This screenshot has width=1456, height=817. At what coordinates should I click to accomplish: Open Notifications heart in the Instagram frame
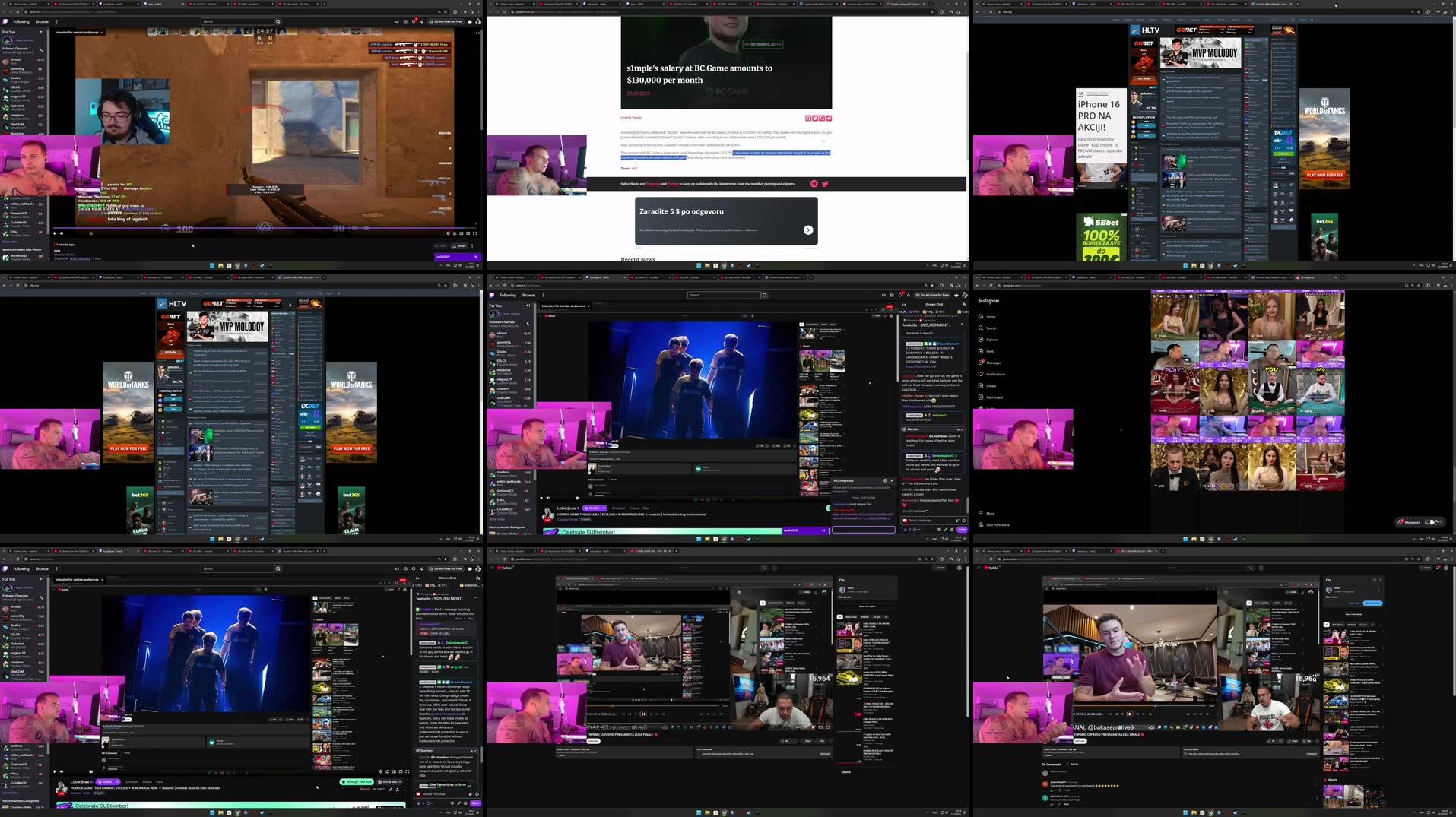click(x=991, y=374)
